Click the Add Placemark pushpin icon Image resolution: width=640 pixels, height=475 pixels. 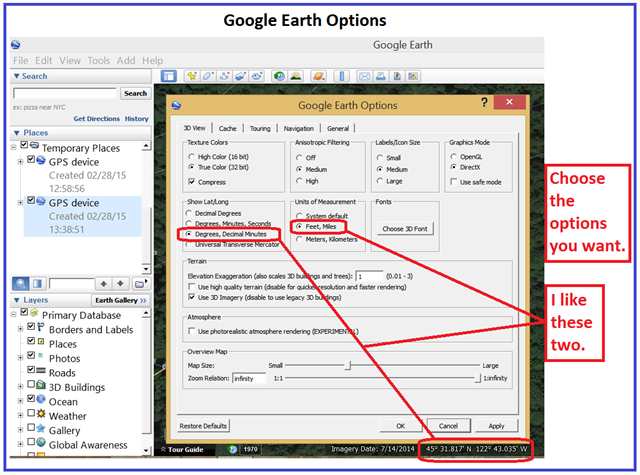click(190, 76)
